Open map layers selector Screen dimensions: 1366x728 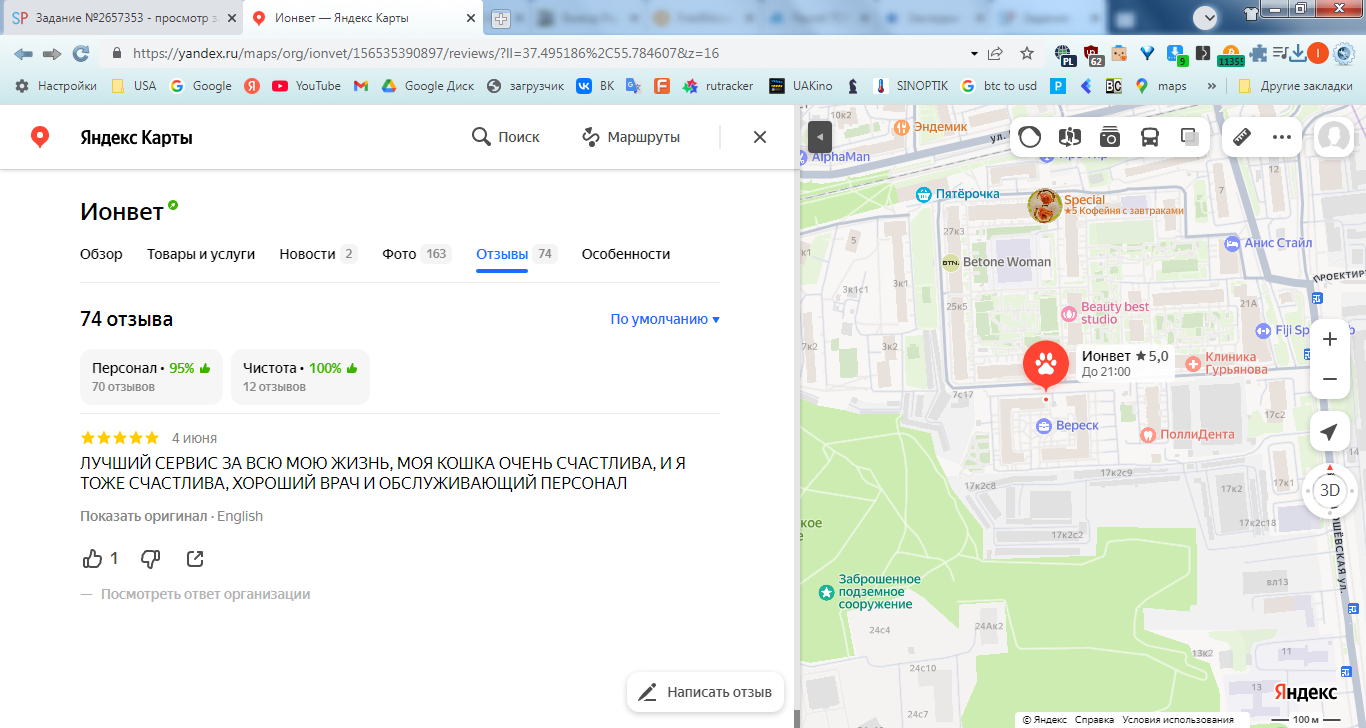point(1190,137)
